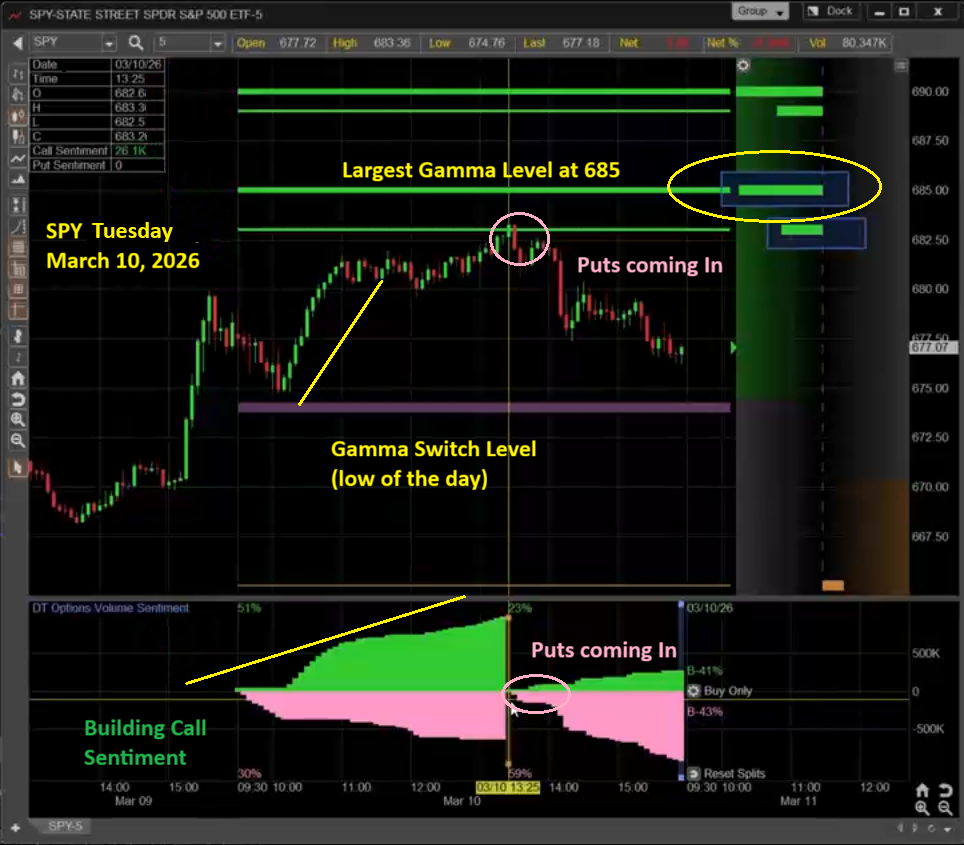The width and height of the screenshot is (964, 845).
Task: Click the Dock button
Action: pyautogui.click(x=831, y=11)
